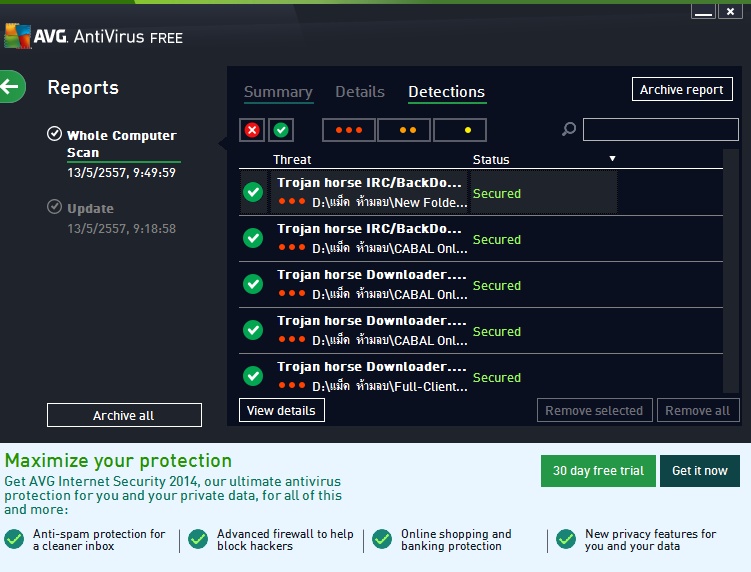Select the Detections tab
751x572 pixels.
446,92
